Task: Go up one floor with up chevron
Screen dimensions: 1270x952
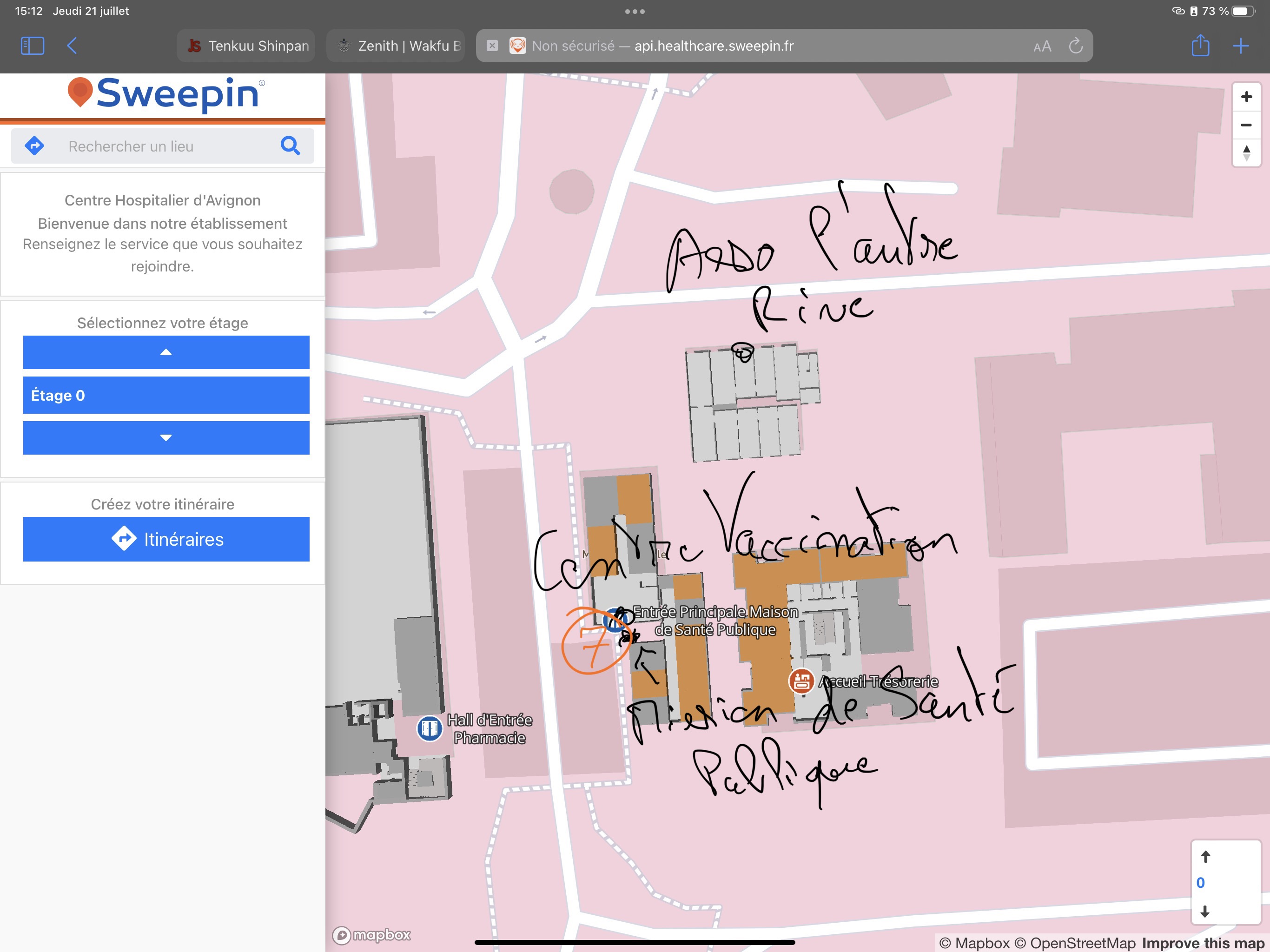Action: (x=166, y=352)
